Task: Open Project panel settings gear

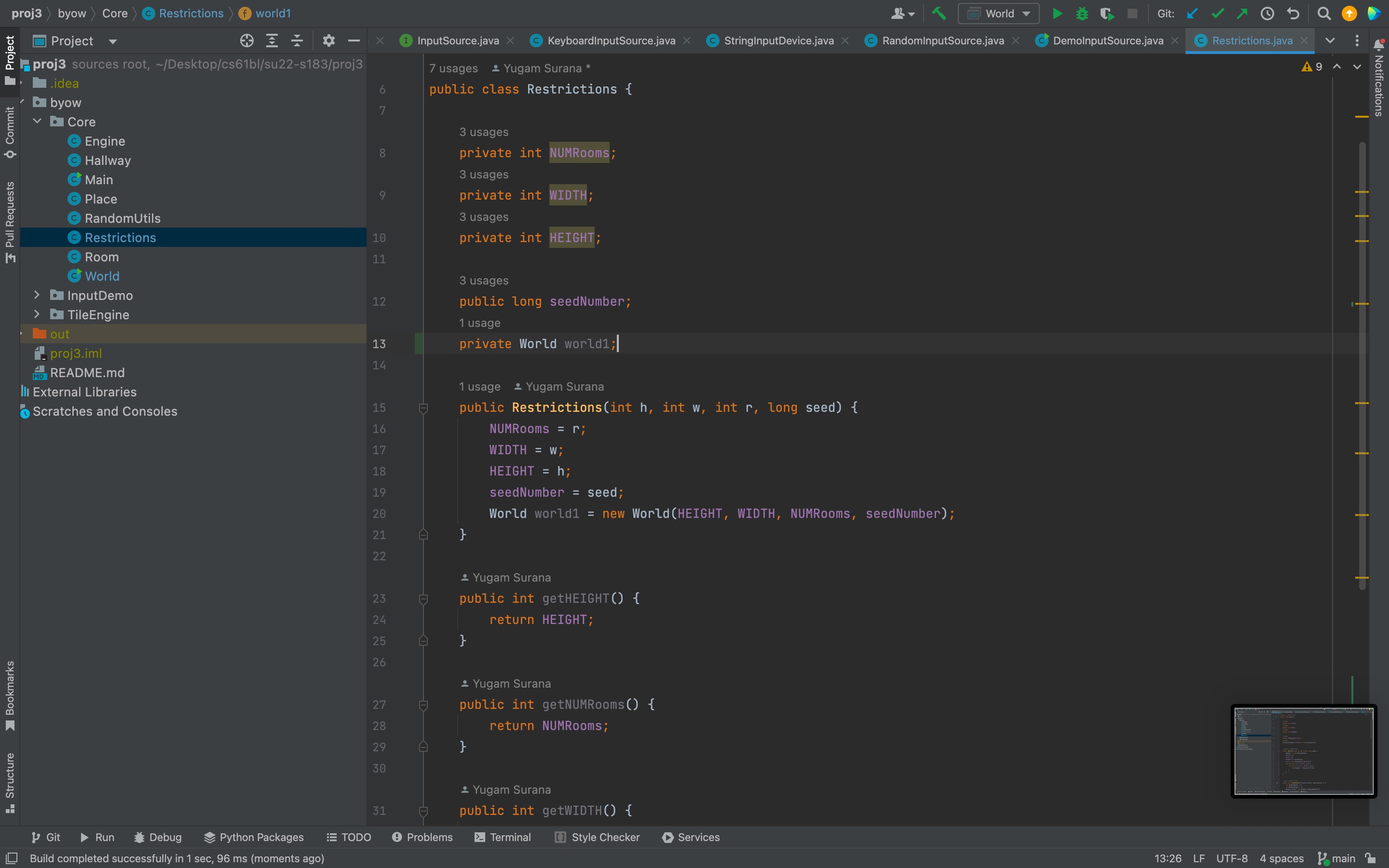Action: (x=328, y=41)
